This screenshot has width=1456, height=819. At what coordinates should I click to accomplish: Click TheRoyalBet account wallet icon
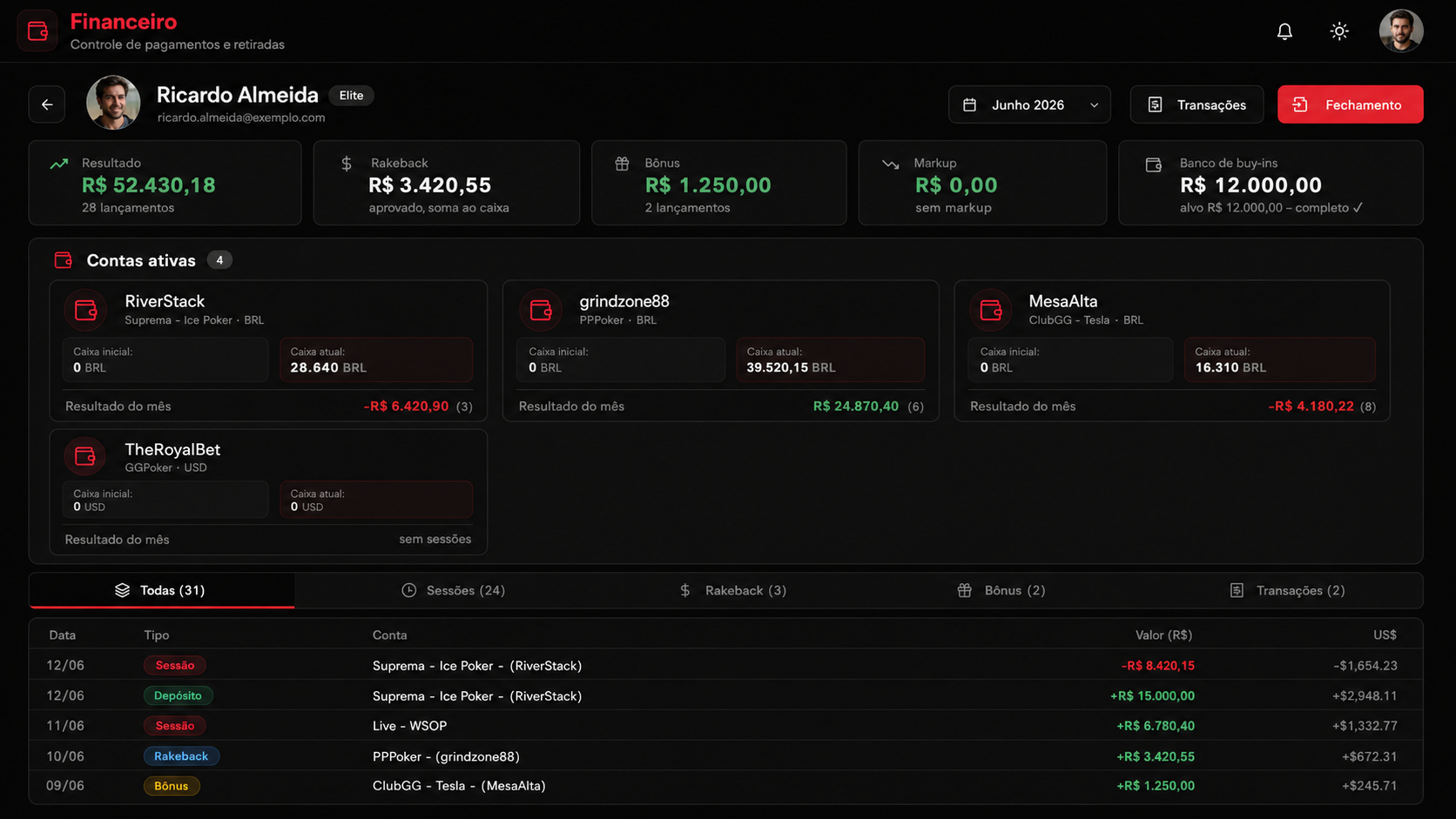click(x=84, y=456)
